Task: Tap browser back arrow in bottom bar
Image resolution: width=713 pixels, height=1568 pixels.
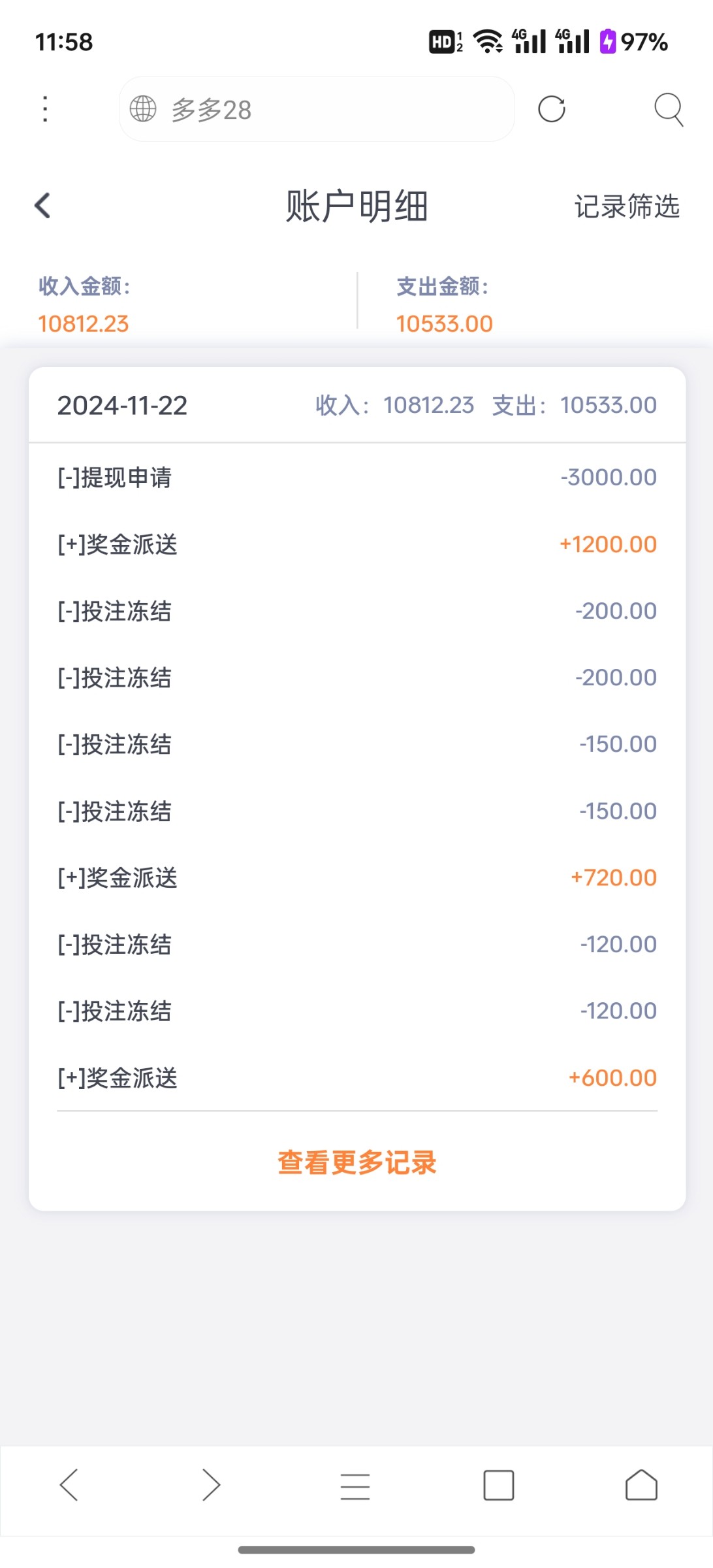Action: click(69, 1485)
